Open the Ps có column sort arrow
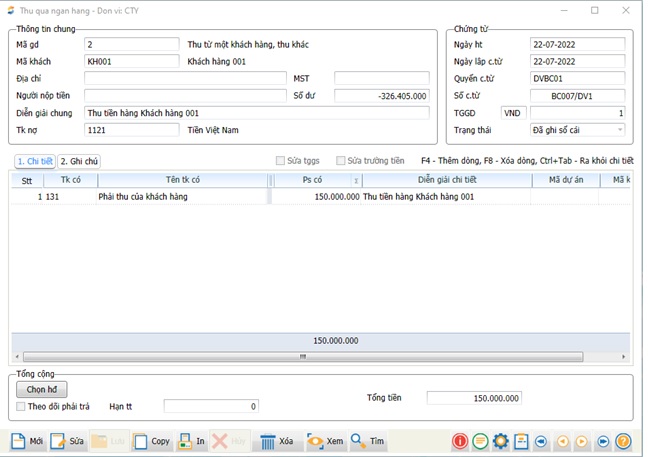This screenshot has height=457, width=648. pos(356,181)
